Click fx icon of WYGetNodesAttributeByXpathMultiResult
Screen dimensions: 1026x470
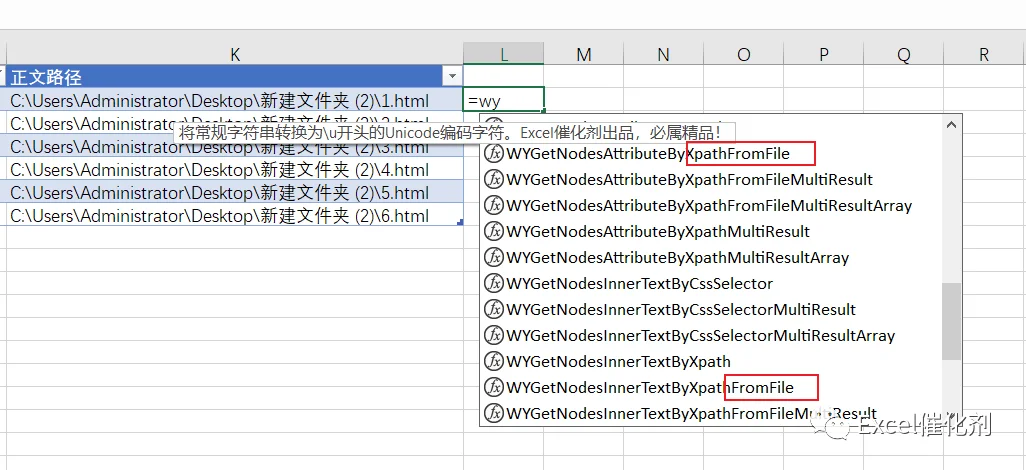494,232
